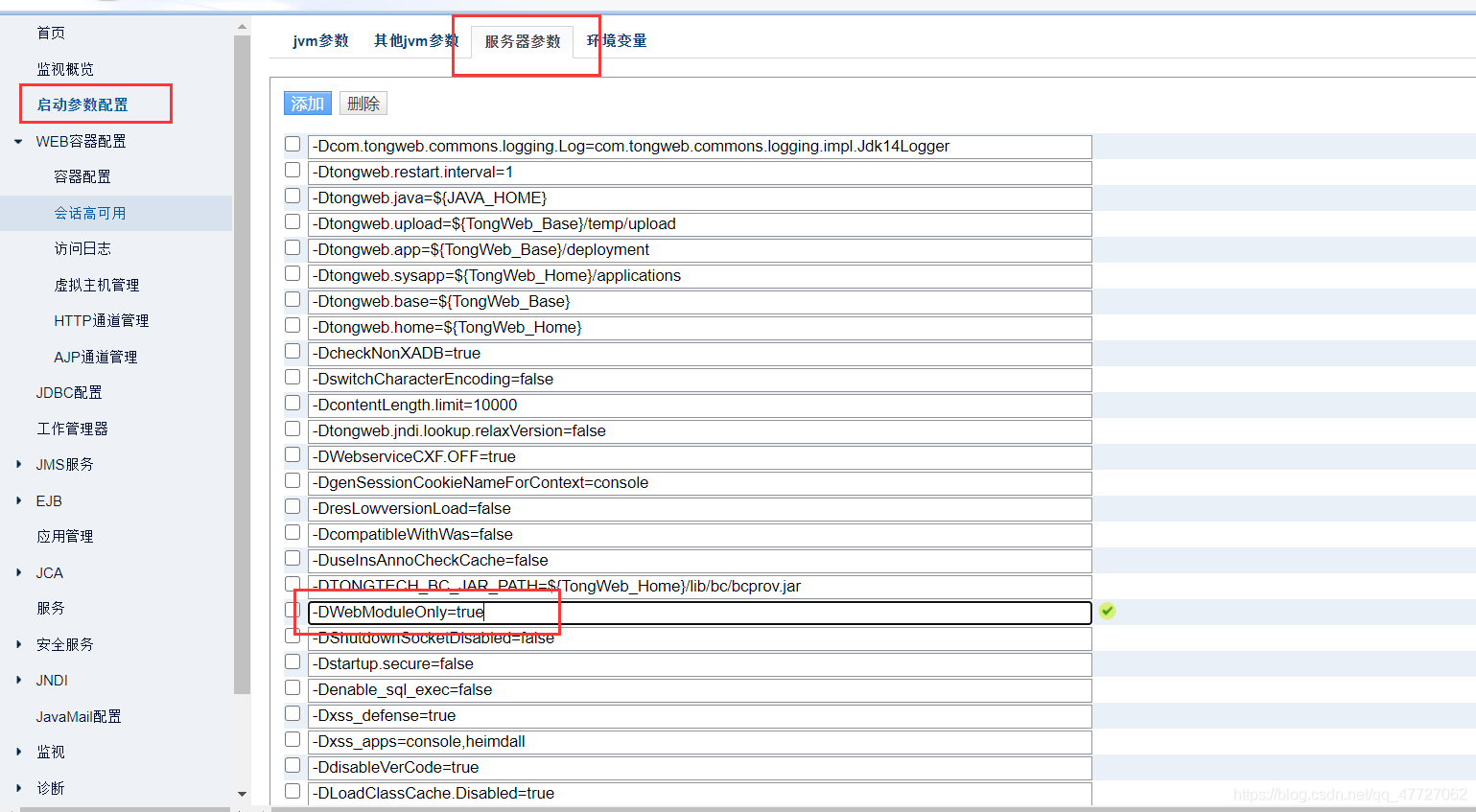
Task: Expand the 安全服务 tree arrow
Action: [18, 644]
